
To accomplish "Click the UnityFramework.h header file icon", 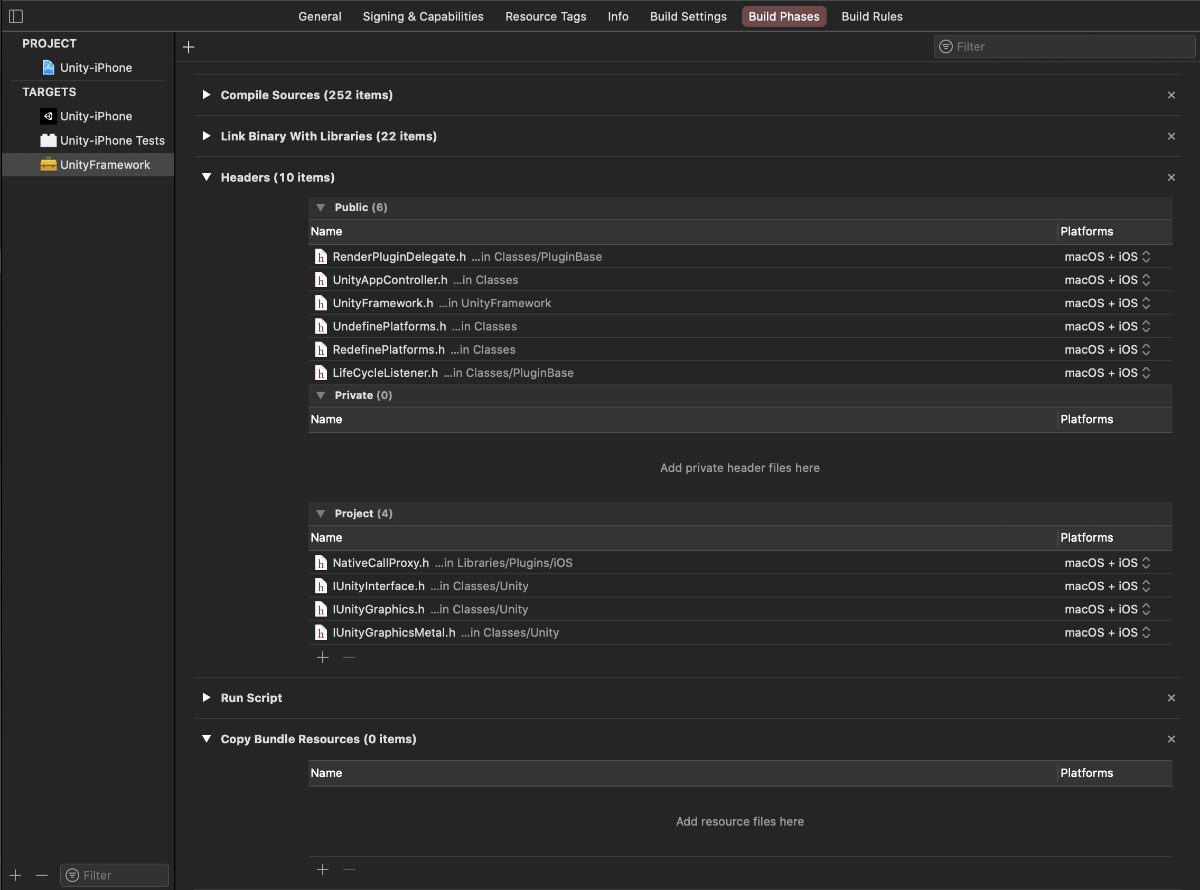I will coord(321,303).
